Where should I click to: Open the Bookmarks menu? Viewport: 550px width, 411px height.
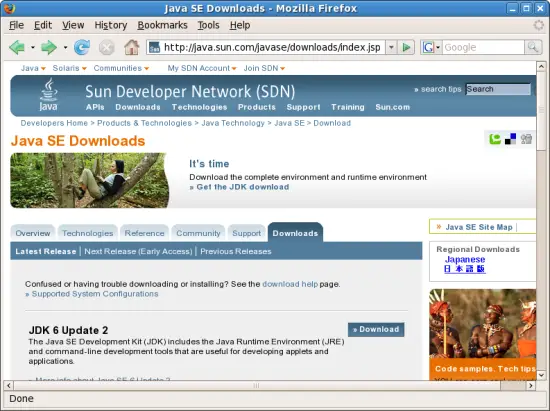click(162, 25)
